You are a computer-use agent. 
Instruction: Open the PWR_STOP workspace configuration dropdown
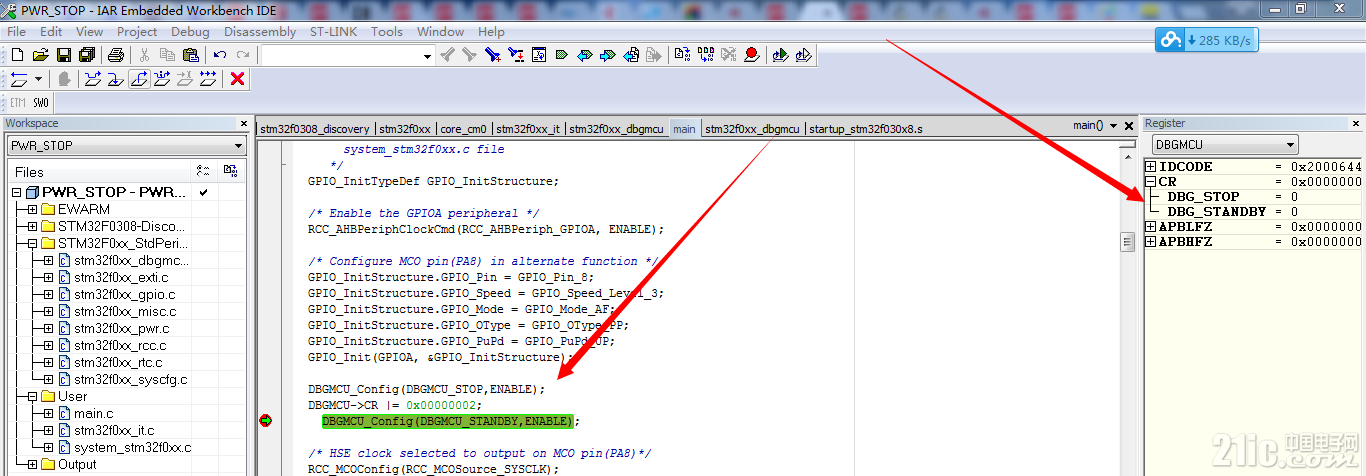tap(236, 146)
